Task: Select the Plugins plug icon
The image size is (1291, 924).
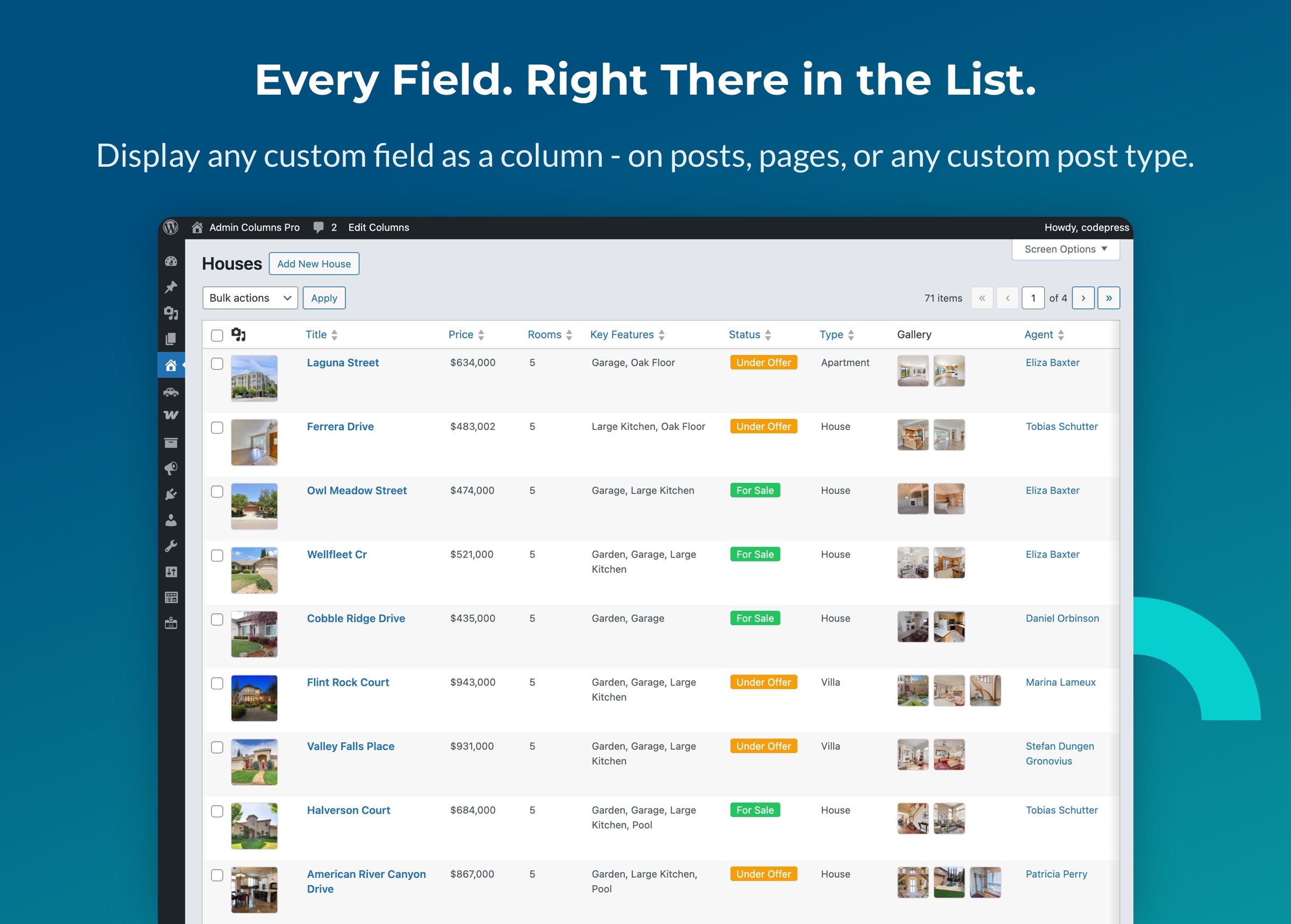Action: pos(171,494)
